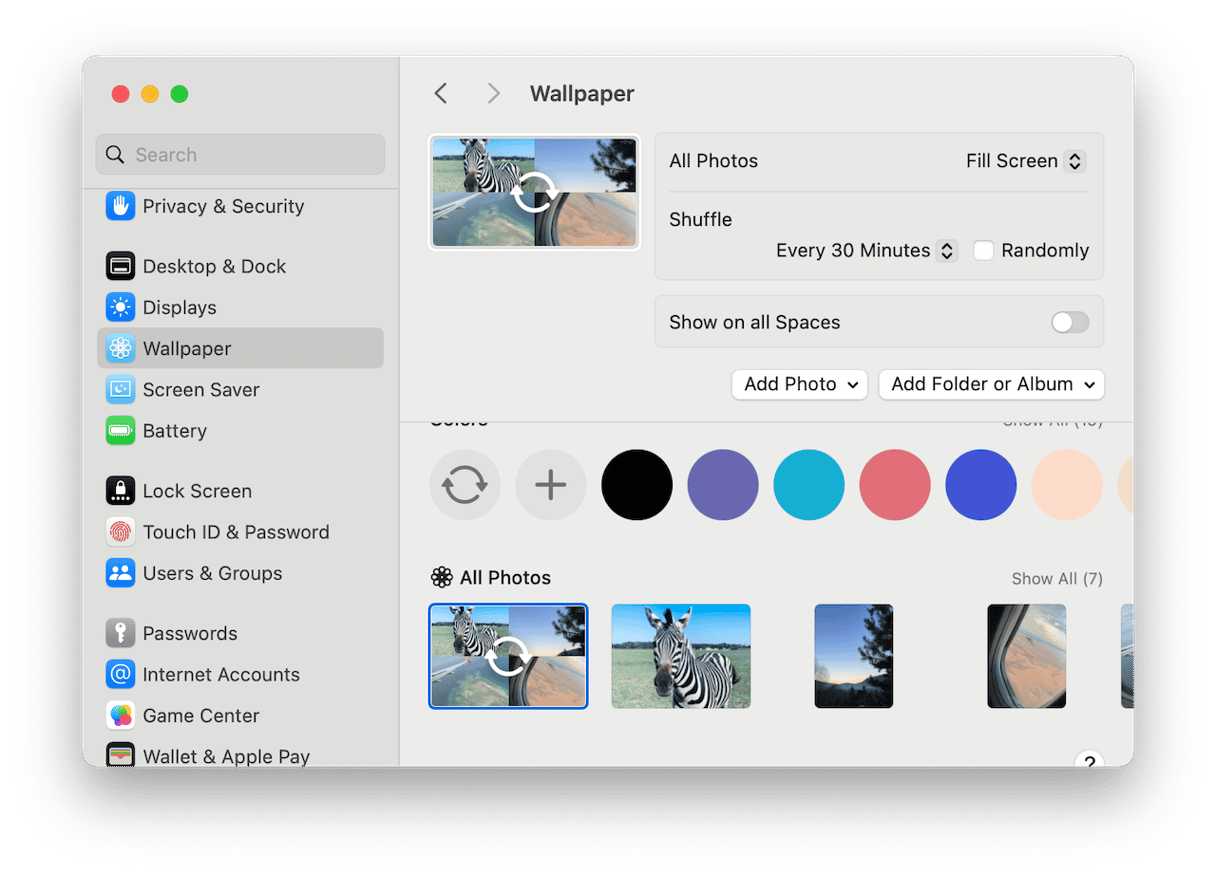Click Show All (7) for All Photos

(x=1056, y=578)
